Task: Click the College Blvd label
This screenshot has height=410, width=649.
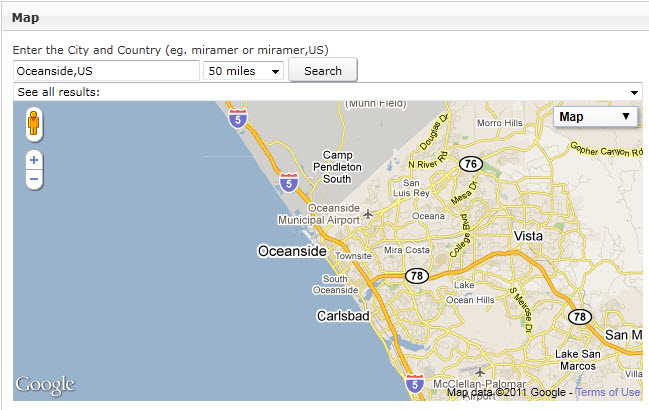Action: pyautogui.click(x=462, y=237)
